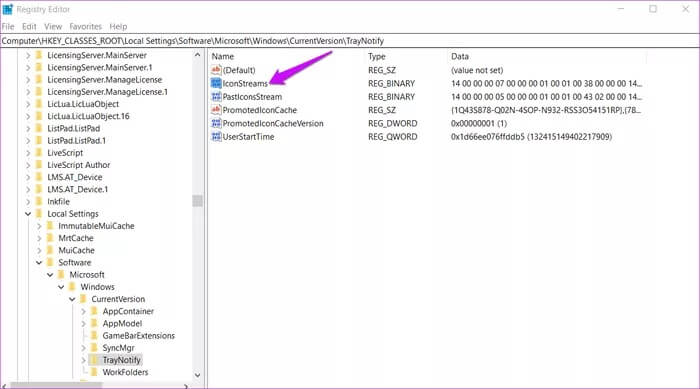Select the IconStreams value name
The width and height of the screenshot is (700, 389).
(x=245, y=84)
